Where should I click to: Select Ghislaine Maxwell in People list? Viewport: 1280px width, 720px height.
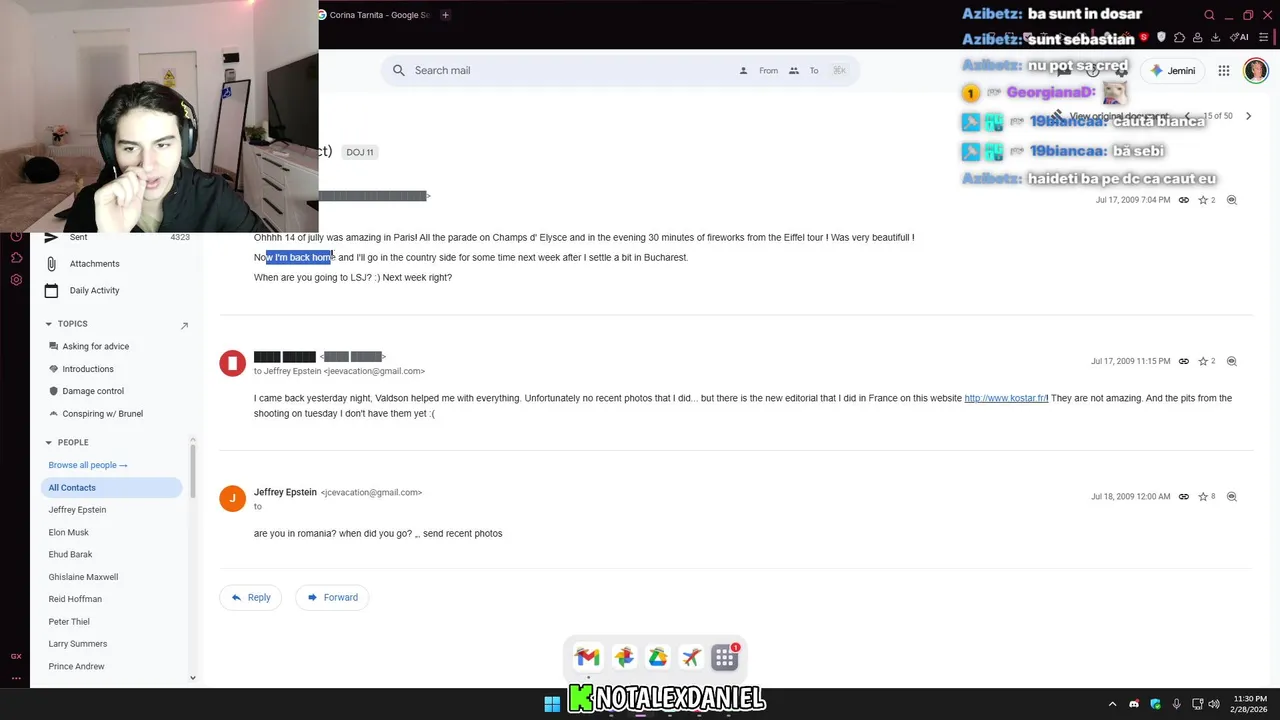[83, 577]
